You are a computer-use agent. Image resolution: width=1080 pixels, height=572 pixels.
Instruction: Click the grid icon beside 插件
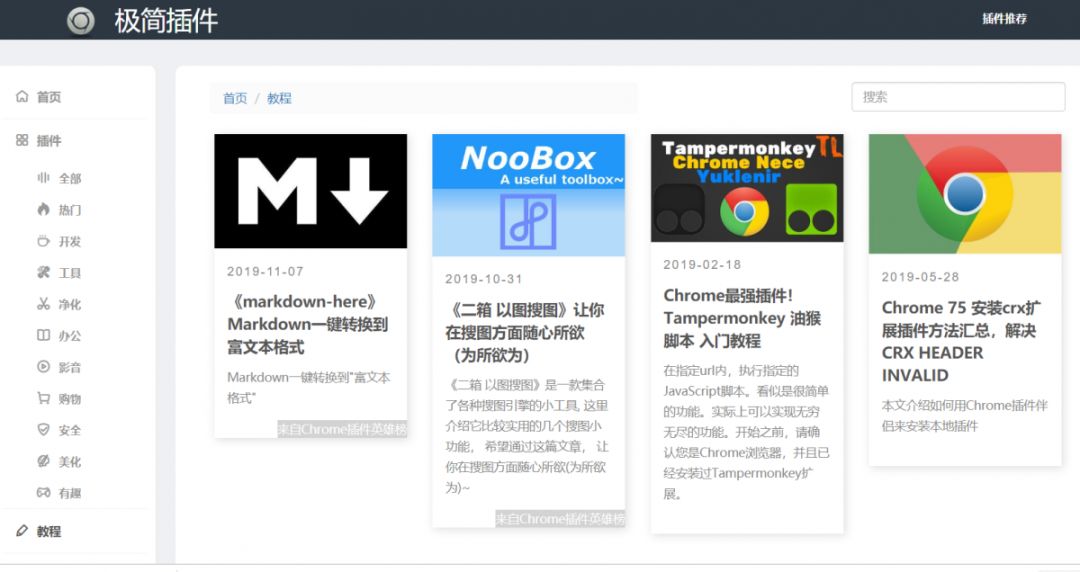click(22, 140)
